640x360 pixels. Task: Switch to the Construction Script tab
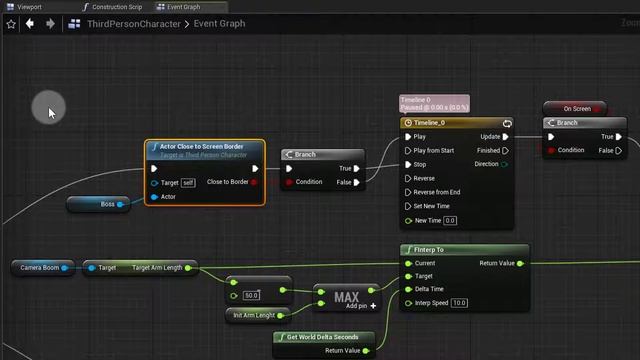click(112, 7)
